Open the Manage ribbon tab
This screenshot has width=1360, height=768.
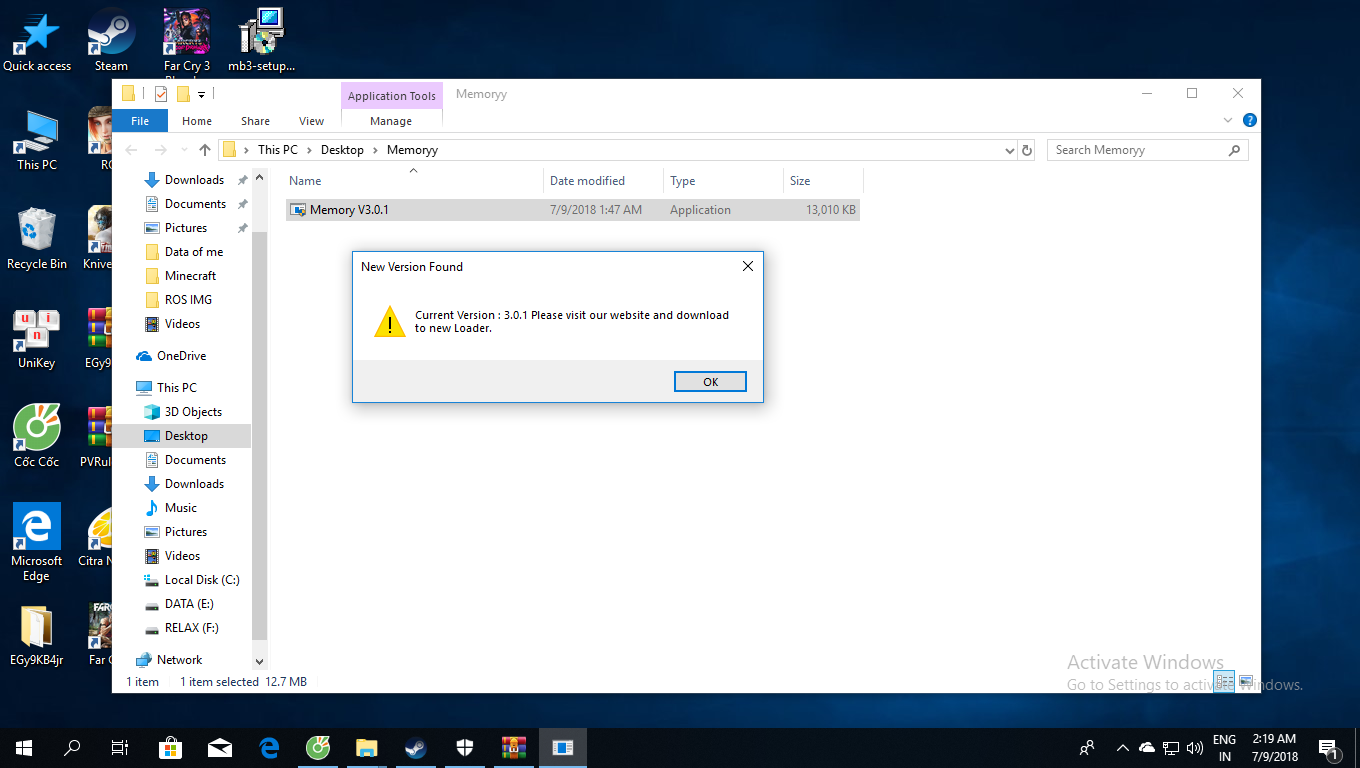point(391,121)
